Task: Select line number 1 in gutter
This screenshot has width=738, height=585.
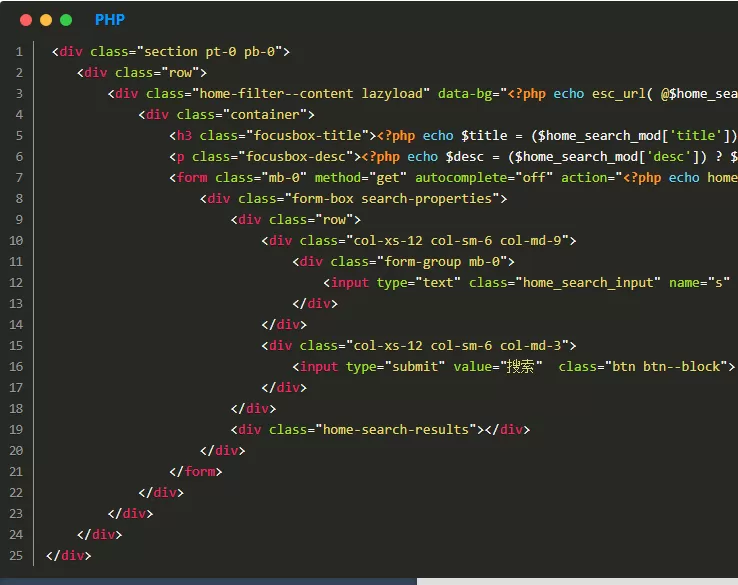Action: (19, 52)
